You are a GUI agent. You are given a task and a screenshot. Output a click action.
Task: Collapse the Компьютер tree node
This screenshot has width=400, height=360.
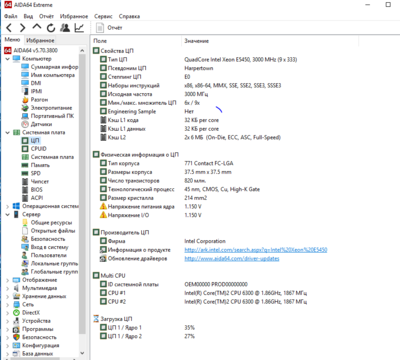point(8,59)
